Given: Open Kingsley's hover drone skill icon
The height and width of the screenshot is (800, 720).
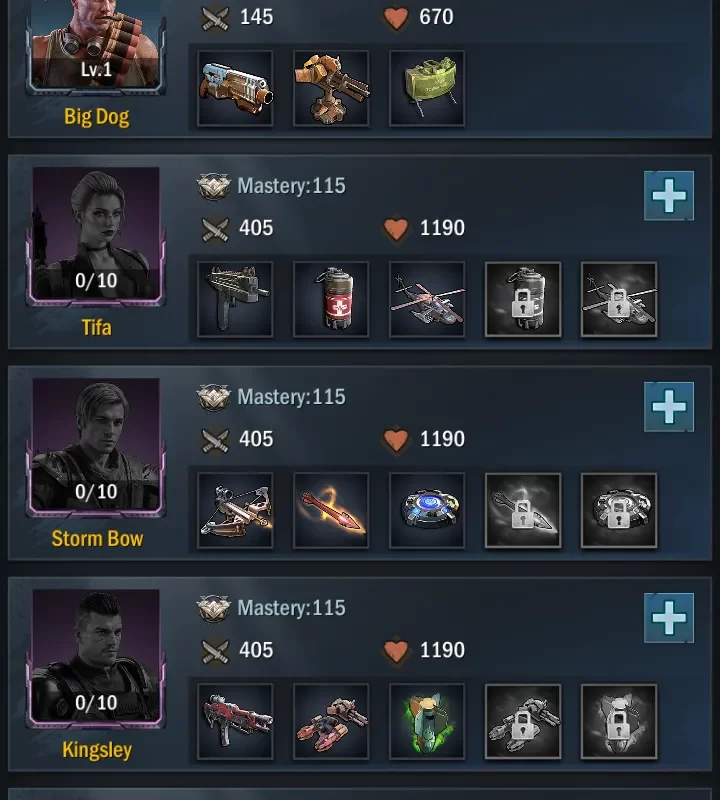Looking at the screenshot, I should [x=331, y=722].
